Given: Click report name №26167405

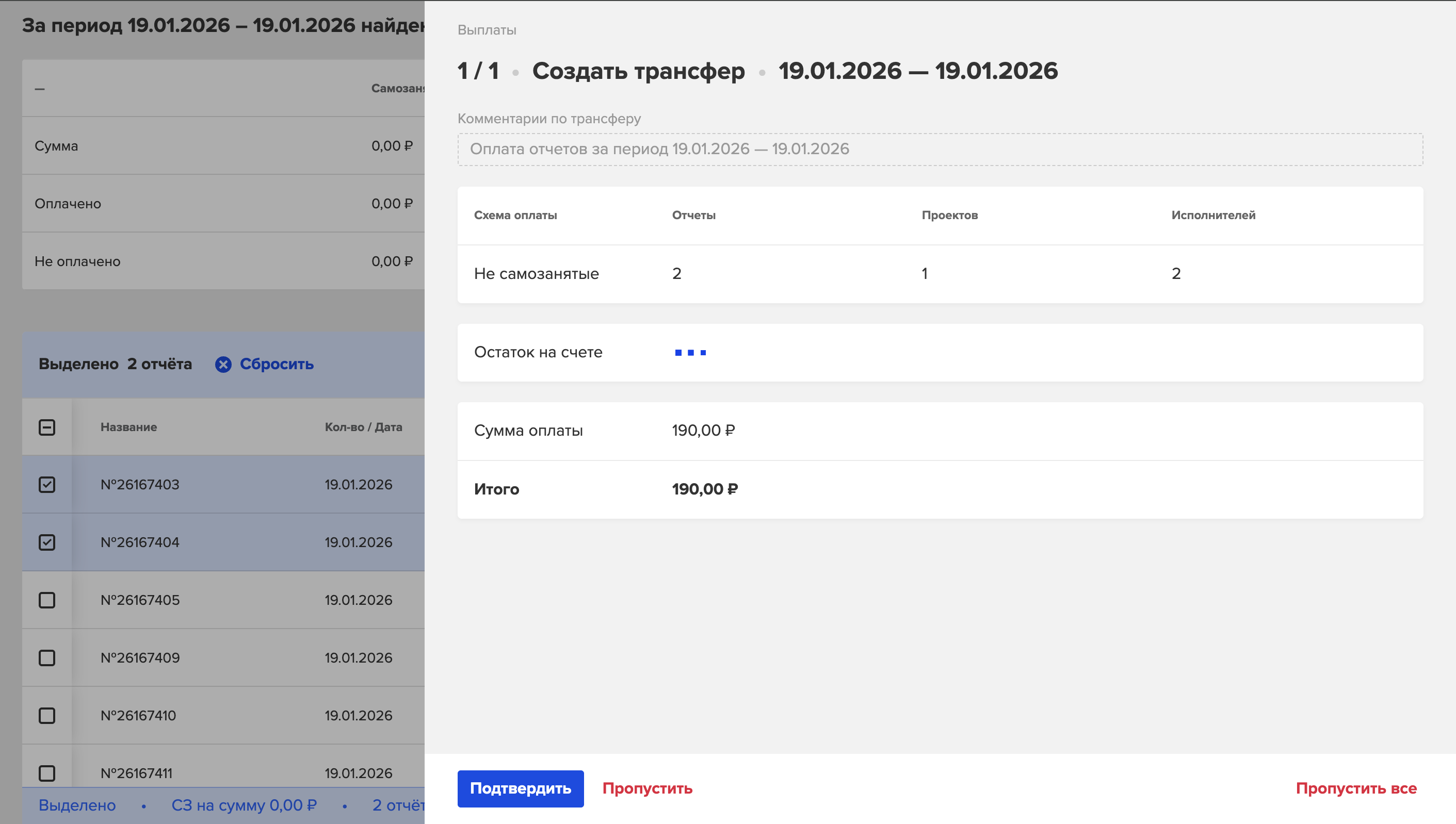Looking at the screenshot, I should pyautogui.click(x=140, y=600).
